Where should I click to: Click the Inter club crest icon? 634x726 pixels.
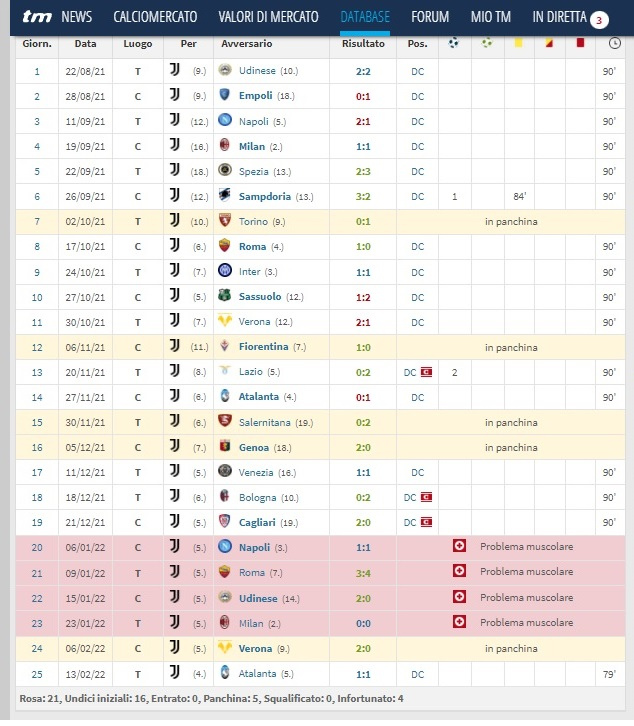pyautogui.click(x=225, y=270)
